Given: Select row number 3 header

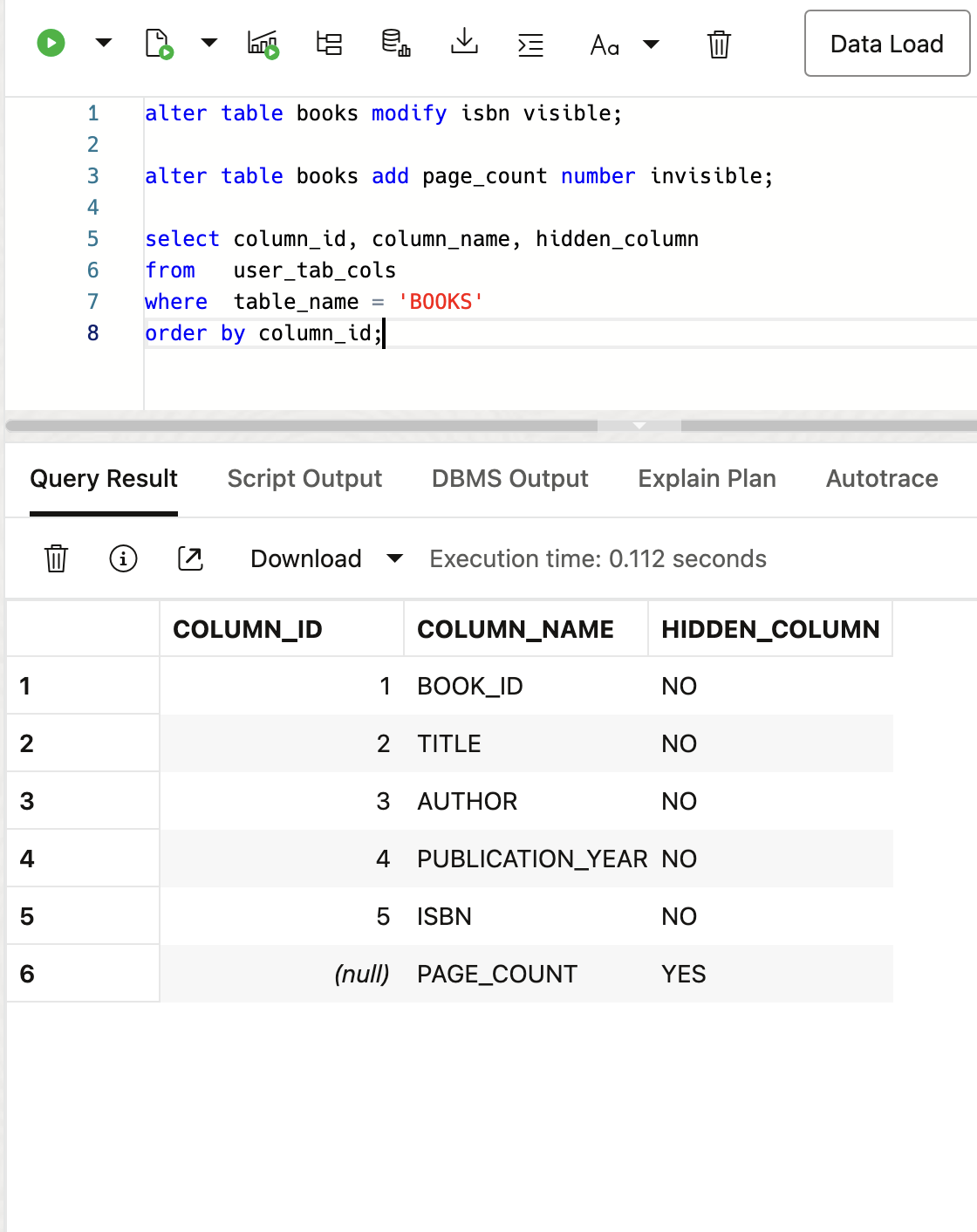Looking at the screenshot, I should click(83, 801).
